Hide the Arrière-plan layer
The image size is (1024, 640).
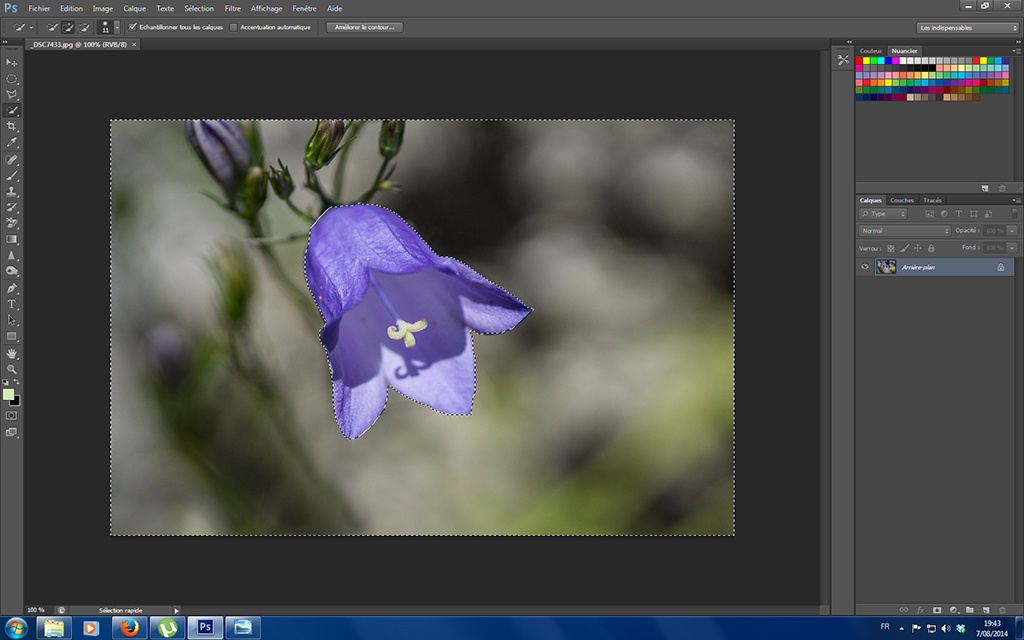(x=865, y=266)
